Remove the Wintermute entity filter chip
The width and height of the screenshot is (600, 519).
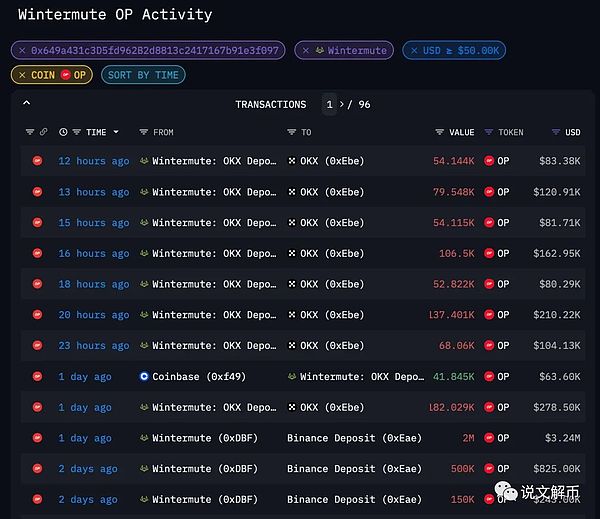[x=306, y=51]
